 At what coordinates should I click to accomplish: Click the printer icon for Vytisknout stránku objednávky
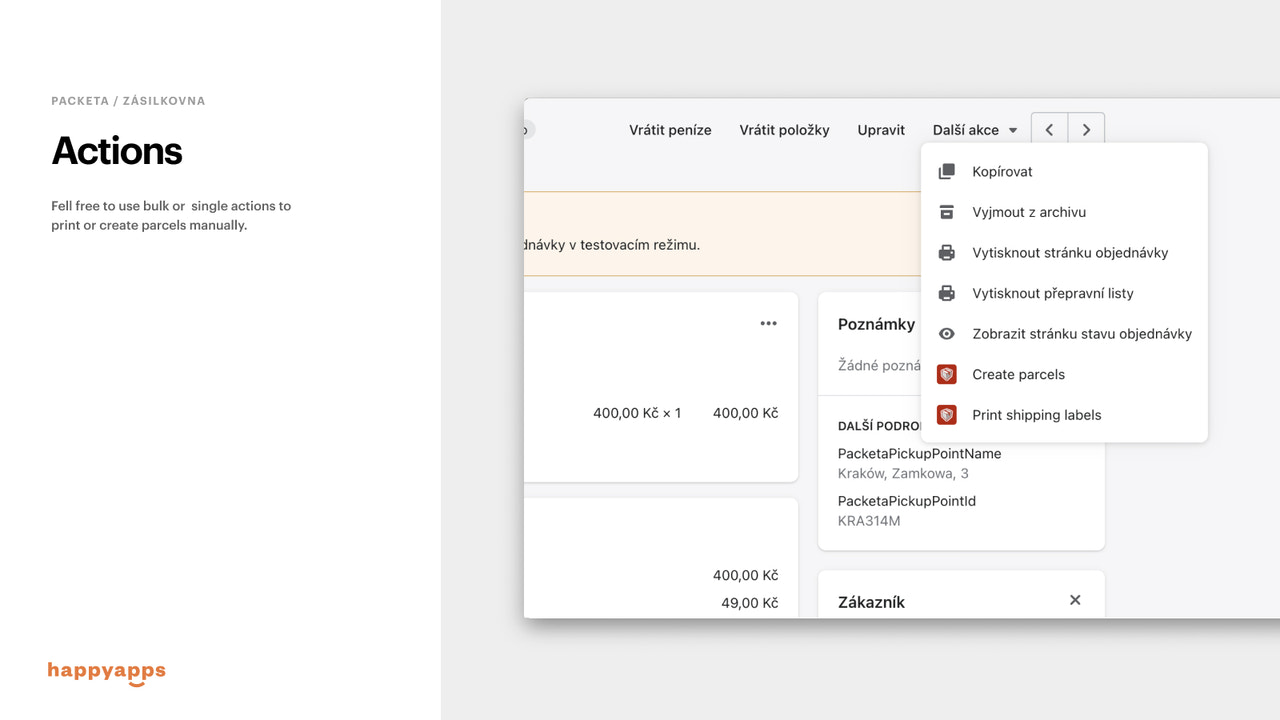click(946, 252)
